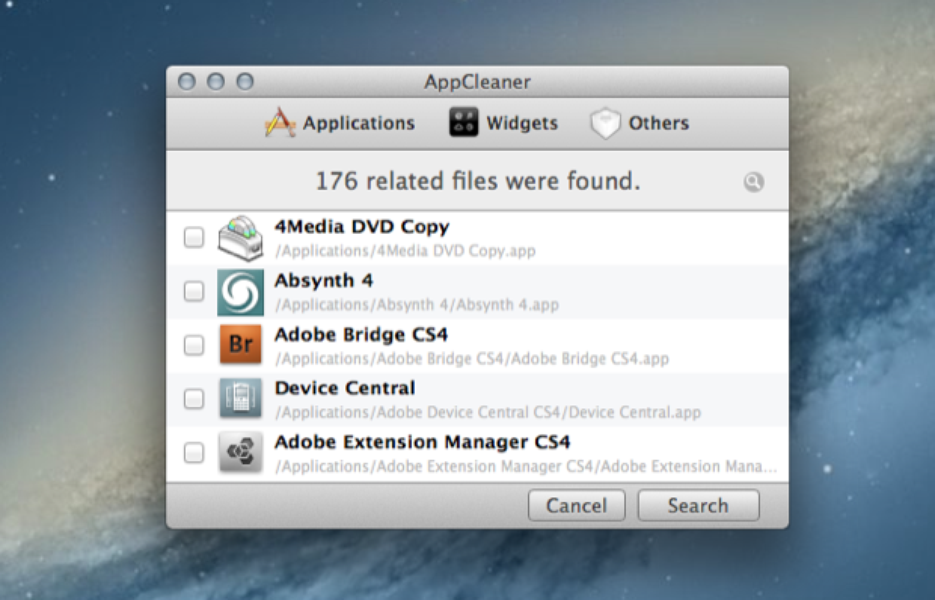The width and height of the screenshot is (935, 600).
Task: Check the Absynth 4 checkbox
Action: 194,290
